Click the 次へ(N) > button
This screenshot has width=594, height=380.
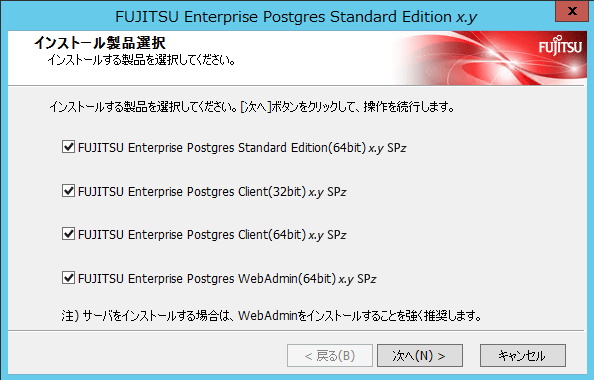click(420, 355)
